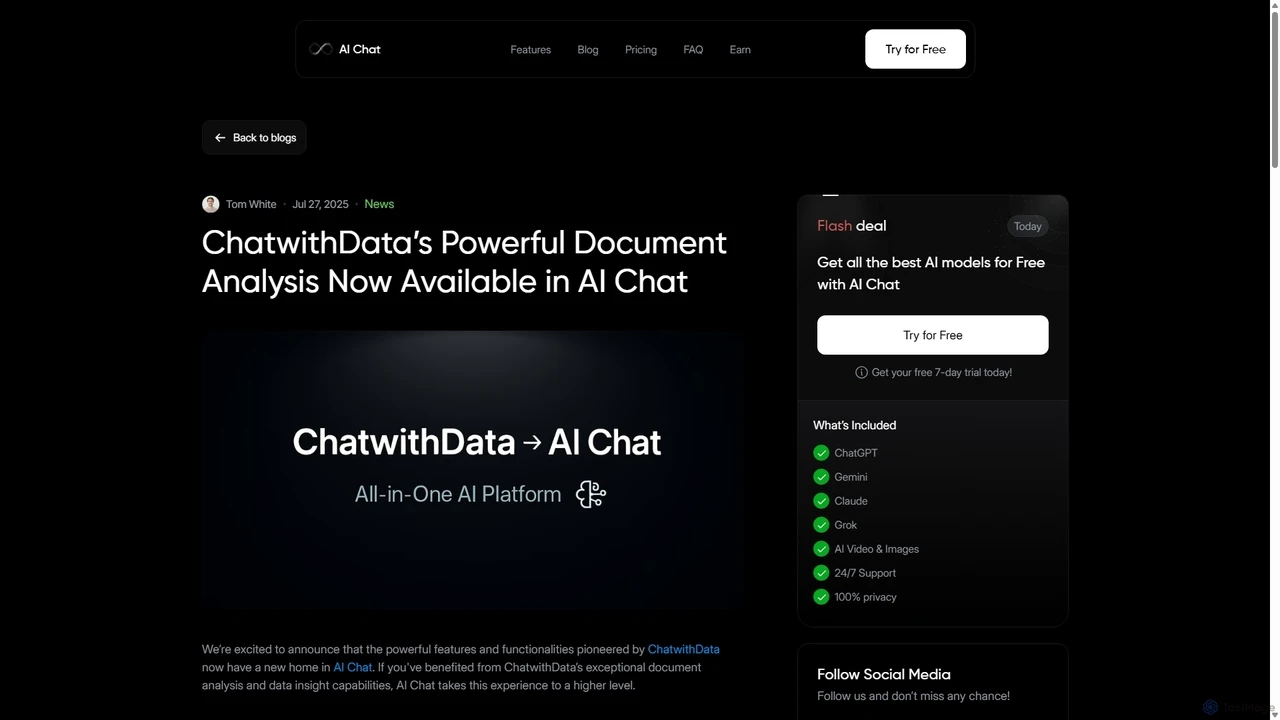Image resolution: width=1280 pixels, height=720 pixels.
Task: Click the Flash deal heading
Action: [x=852, y=226]
